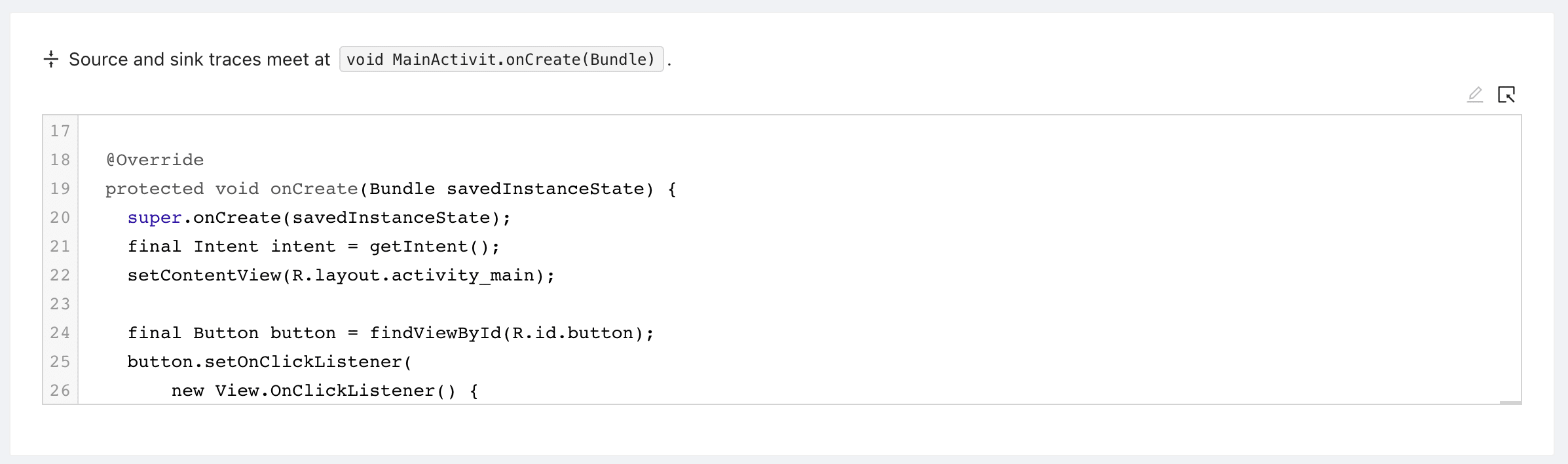Click the super keyword on line 20
The height and width of the screenshot is (464, 1568).
click(x=155, y=218)
